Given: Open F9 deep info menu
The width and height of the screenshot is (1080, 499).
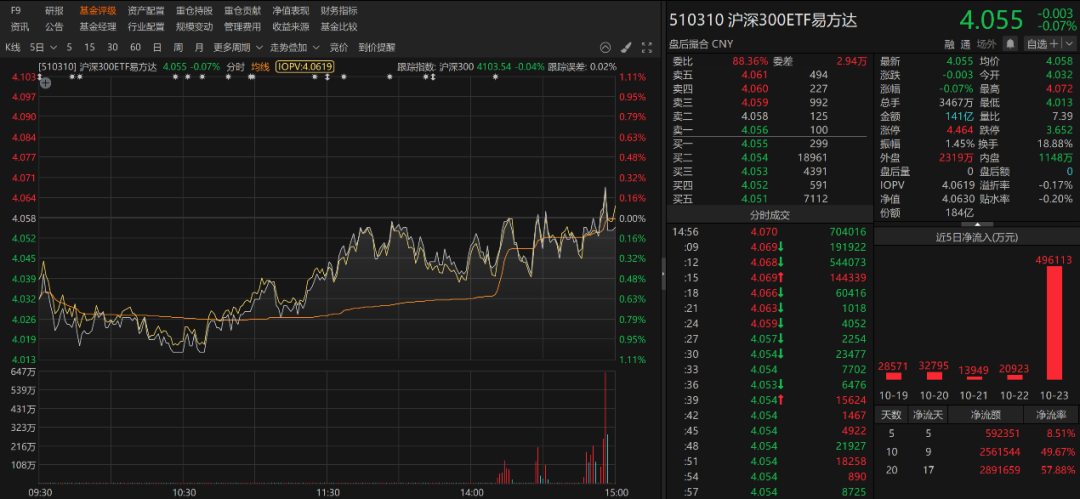Looking at the screenshot, I should 16,11.
